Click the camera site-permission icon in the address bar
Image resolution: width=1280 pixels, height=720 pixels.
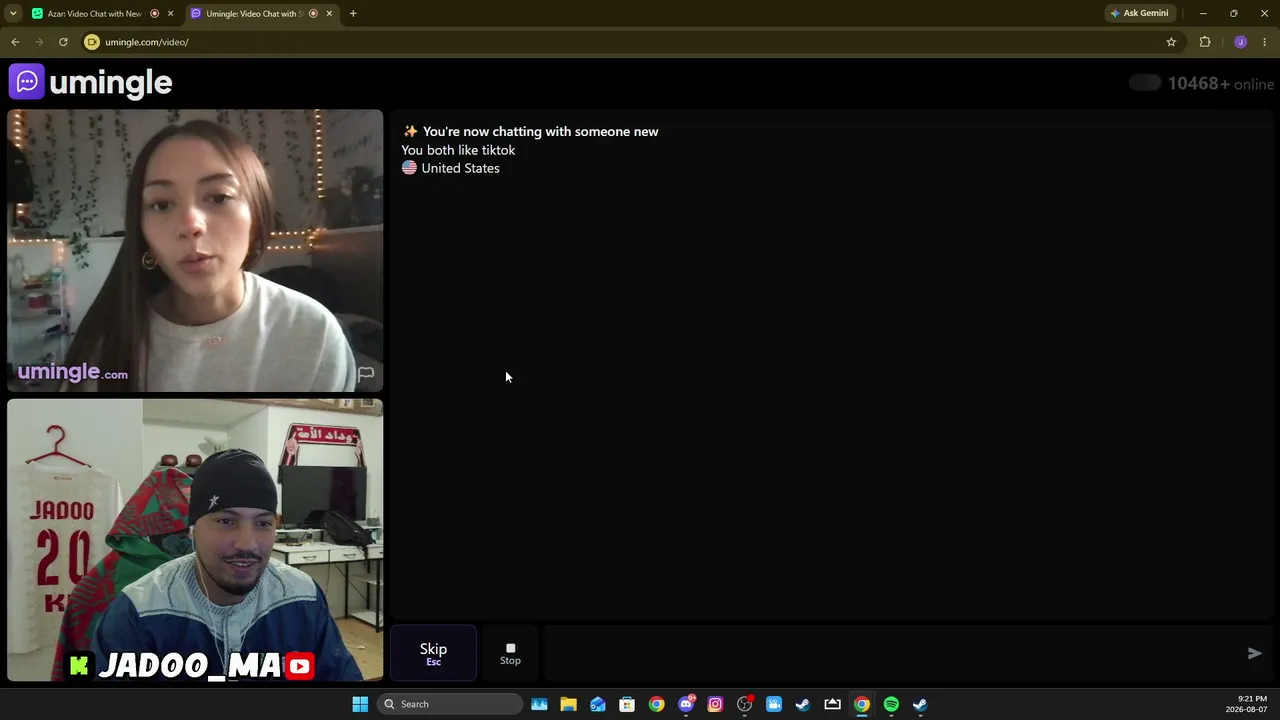tap(92, 42)
